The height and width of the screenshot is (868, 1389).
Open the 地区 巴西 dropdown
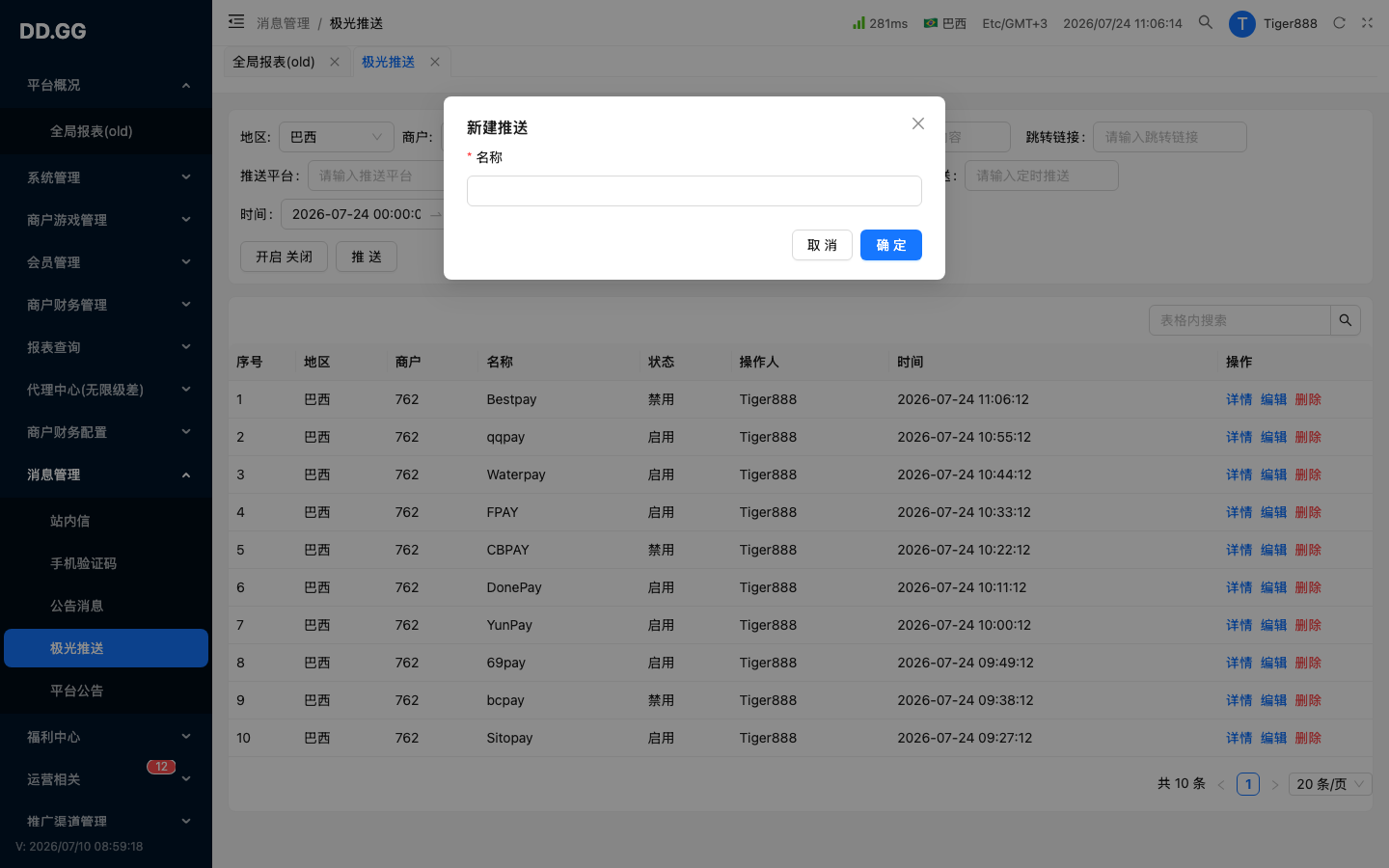[337, 137]
